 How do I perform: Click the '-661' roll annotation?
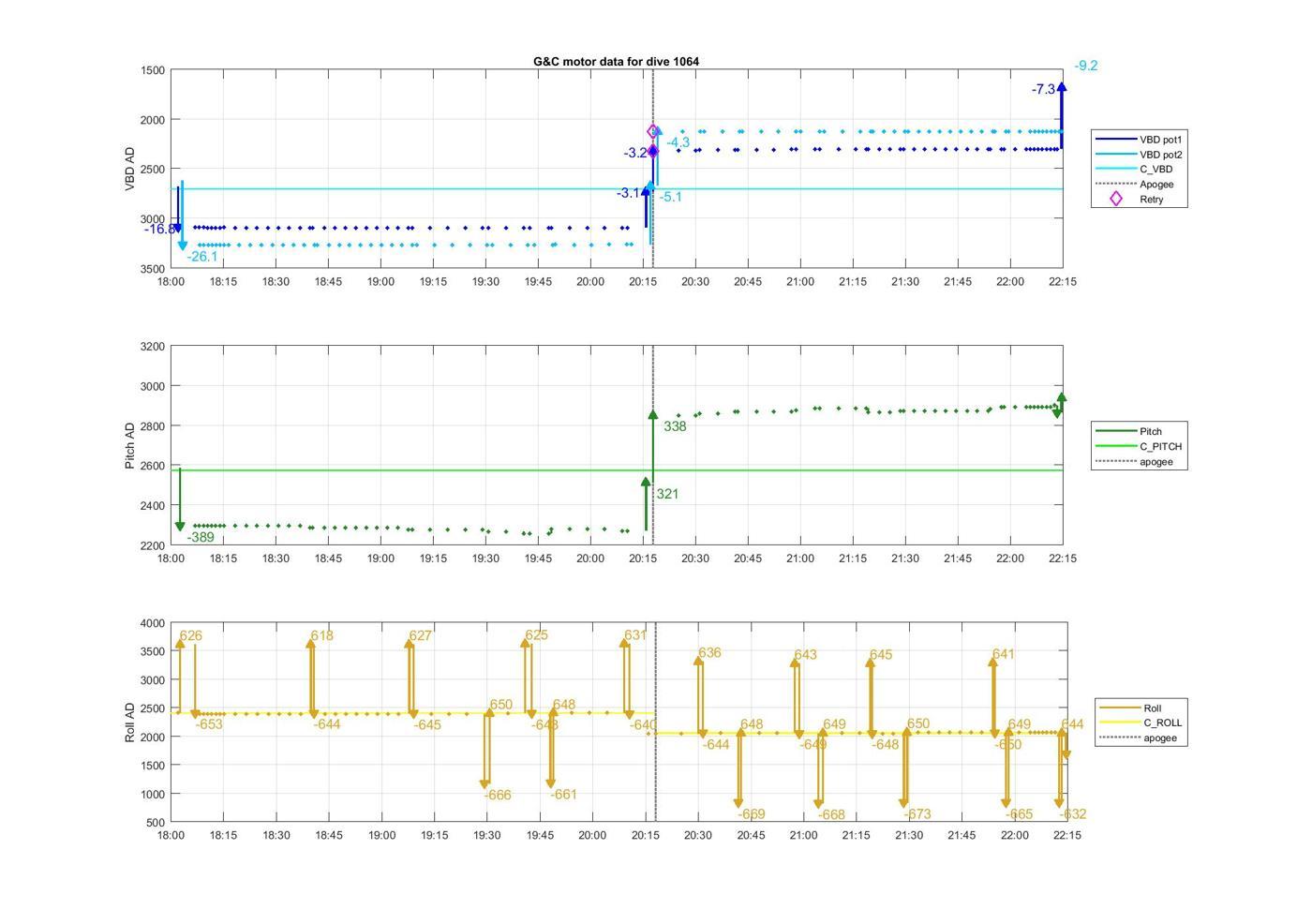pos(563,795)
